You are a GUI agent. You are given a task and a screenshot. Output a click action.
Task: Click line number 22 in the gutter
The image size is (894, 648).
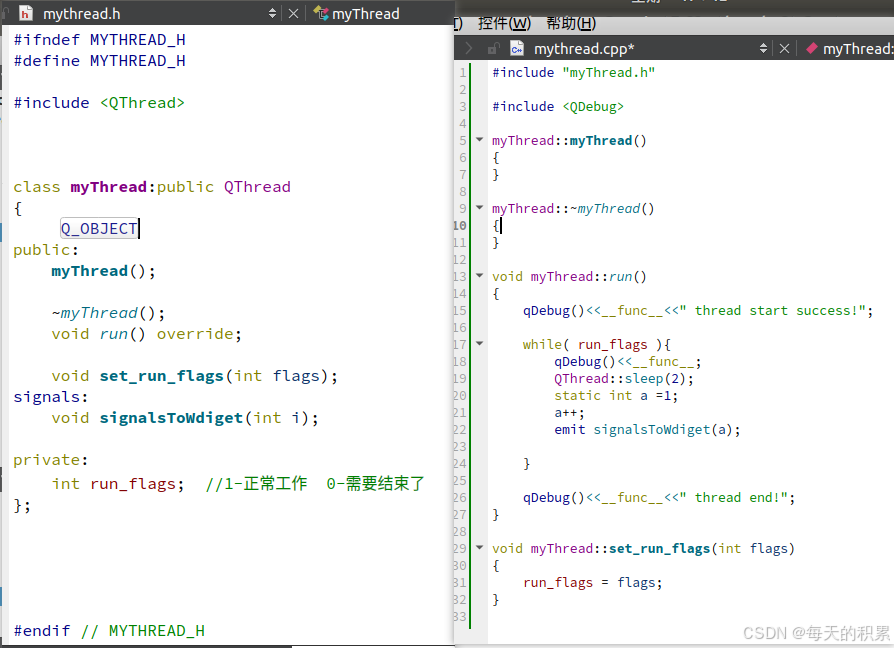pyautogui.click(x=461, y=430)
